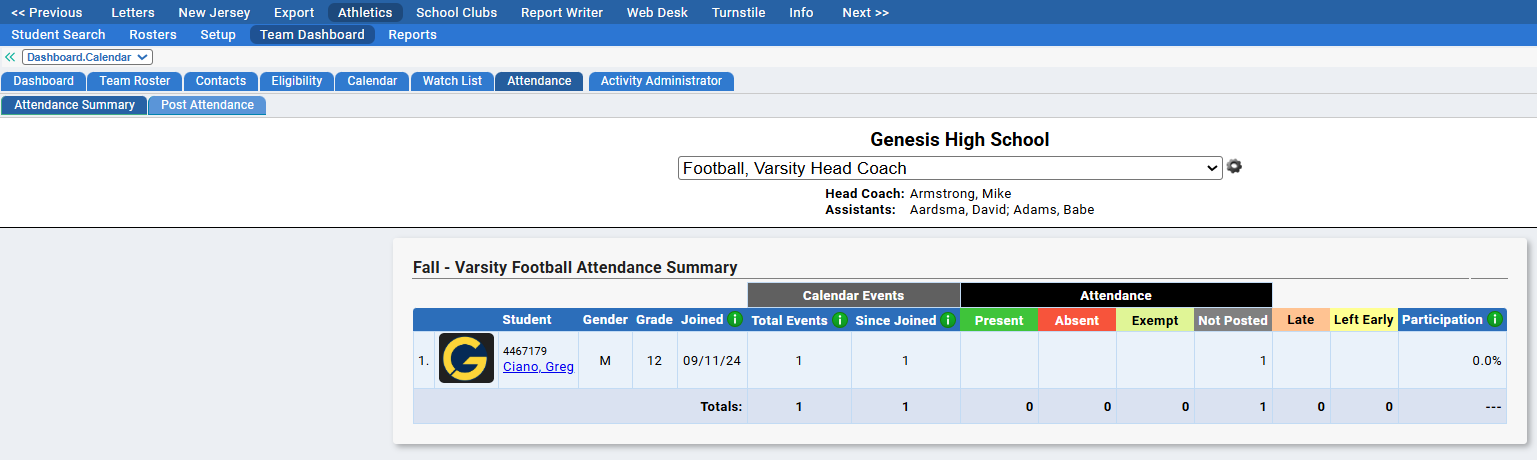This screenshot has width=1537, height=460.
Task: Switch to the Contacts tab
Action: click(x=221, y=81)
